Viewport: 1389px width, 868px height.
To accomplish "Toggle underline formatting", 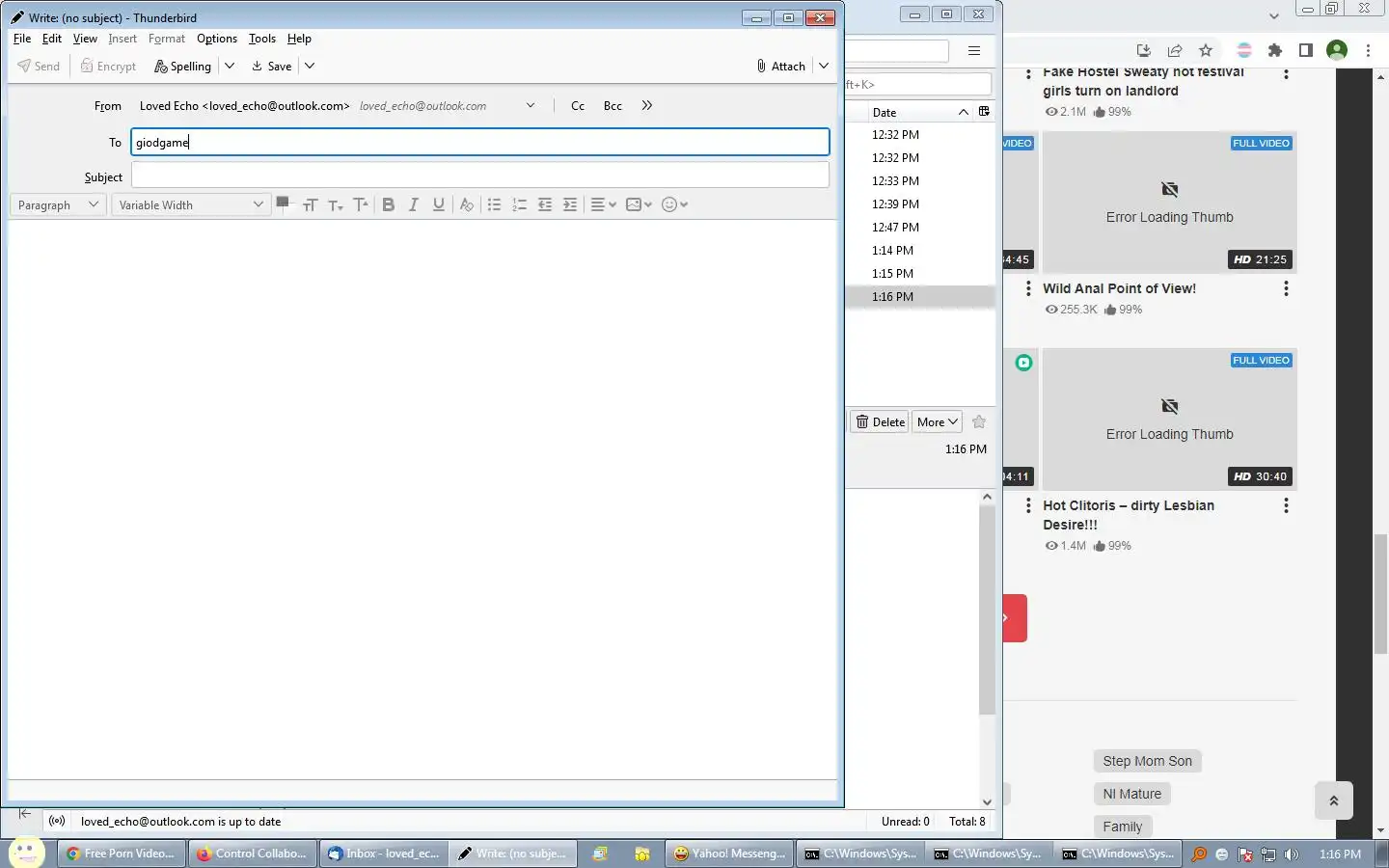I will (439, 204).
